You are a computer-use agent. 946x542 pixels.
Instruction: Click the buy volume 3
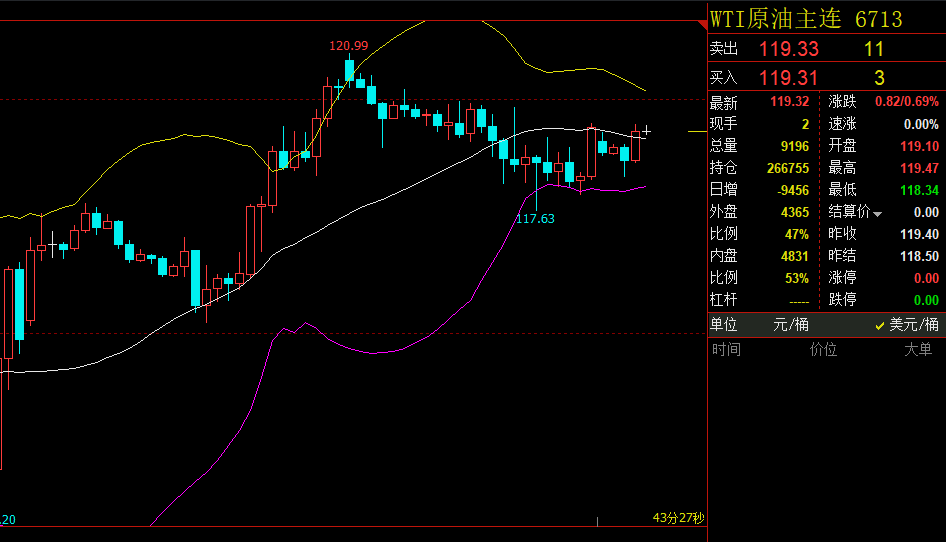879,78
